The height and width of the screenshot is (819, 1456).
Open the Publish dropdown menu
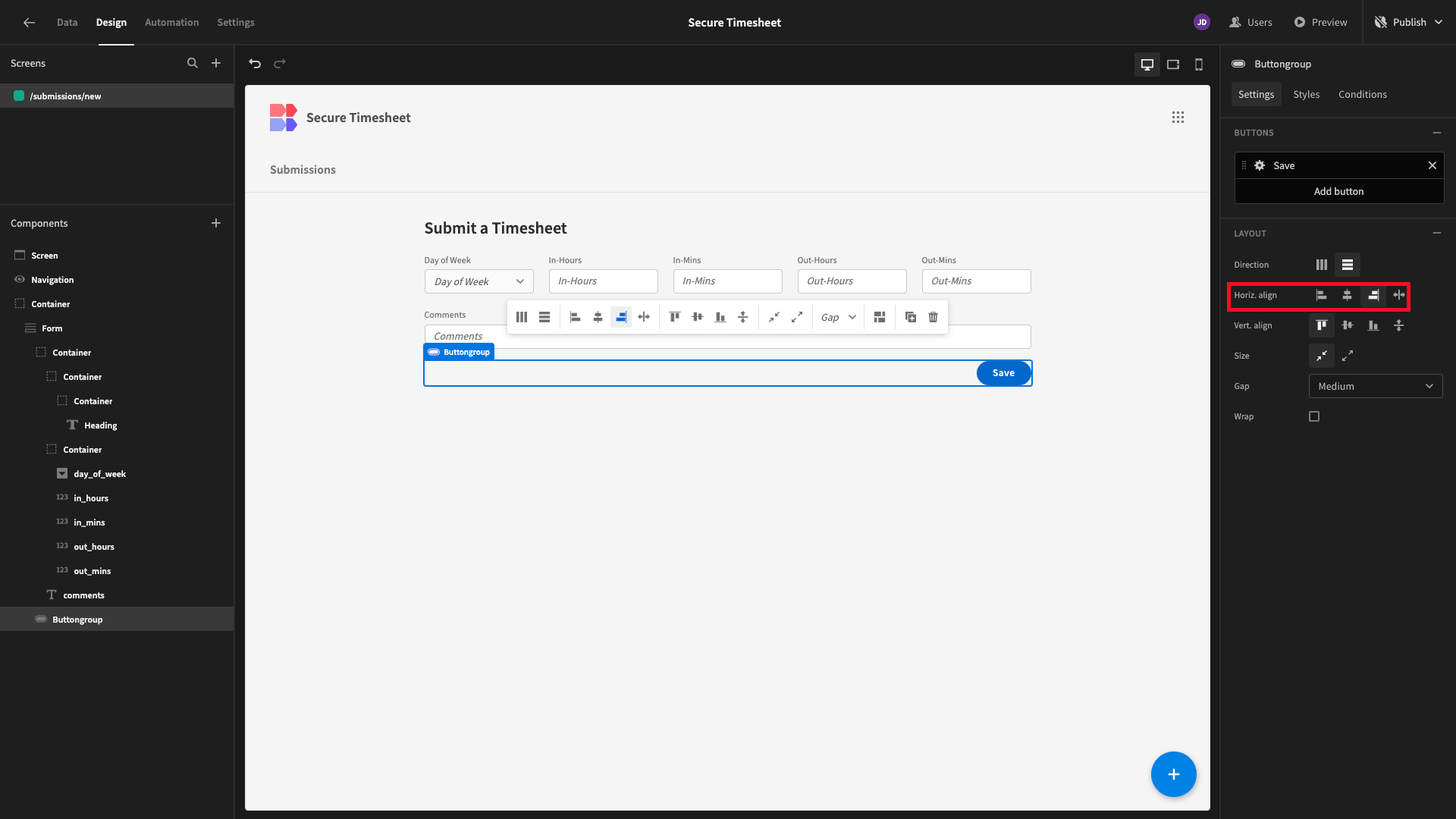(1409, 22)
